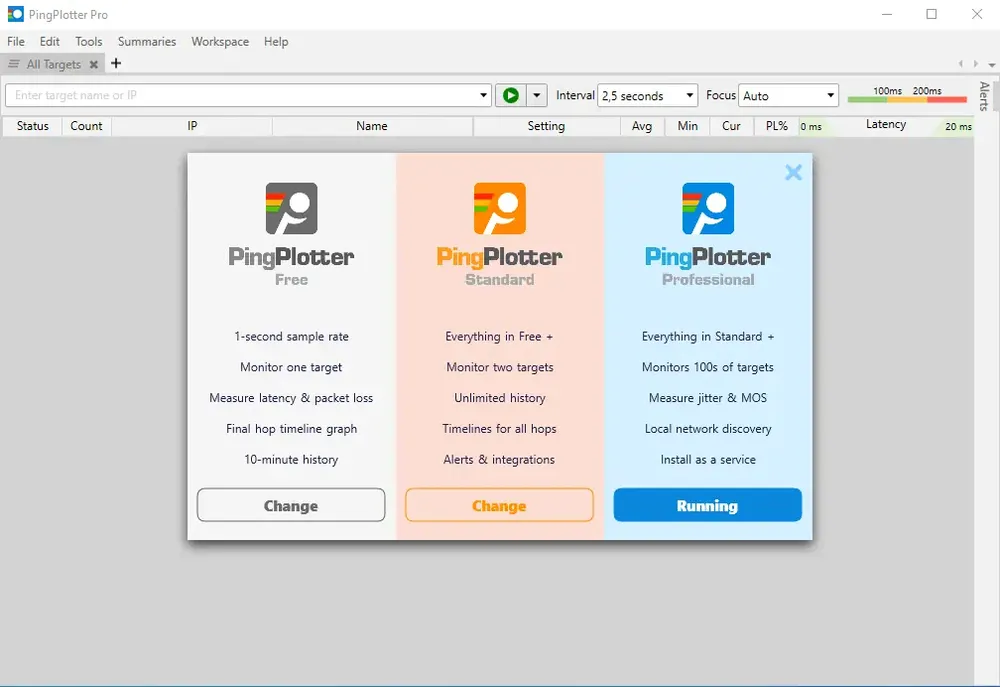The image size is (1000, 687).
Task: Add a new tab with the plus icon
Action: coord(116,63)
